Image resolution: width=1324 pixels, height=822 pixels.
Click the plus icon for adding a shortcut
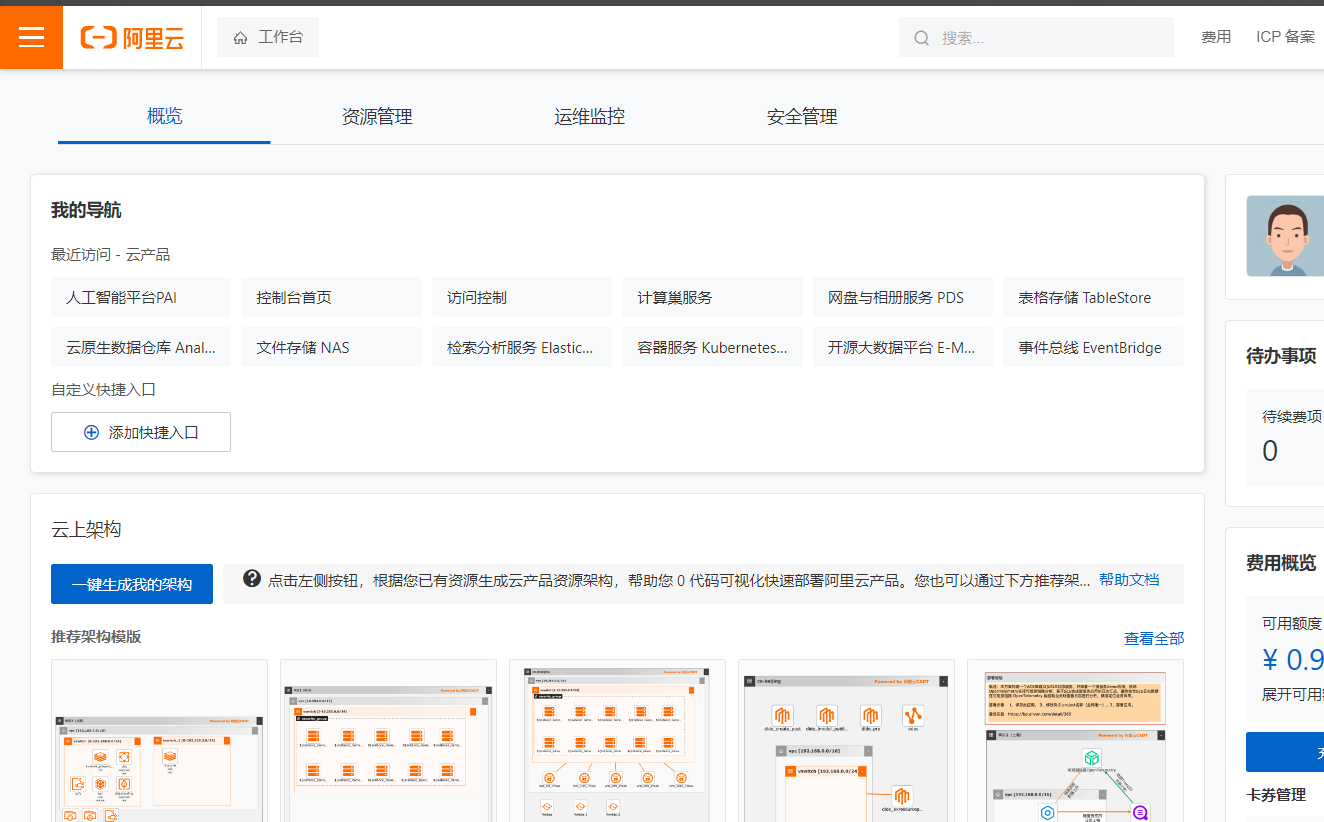coord(91,432)
